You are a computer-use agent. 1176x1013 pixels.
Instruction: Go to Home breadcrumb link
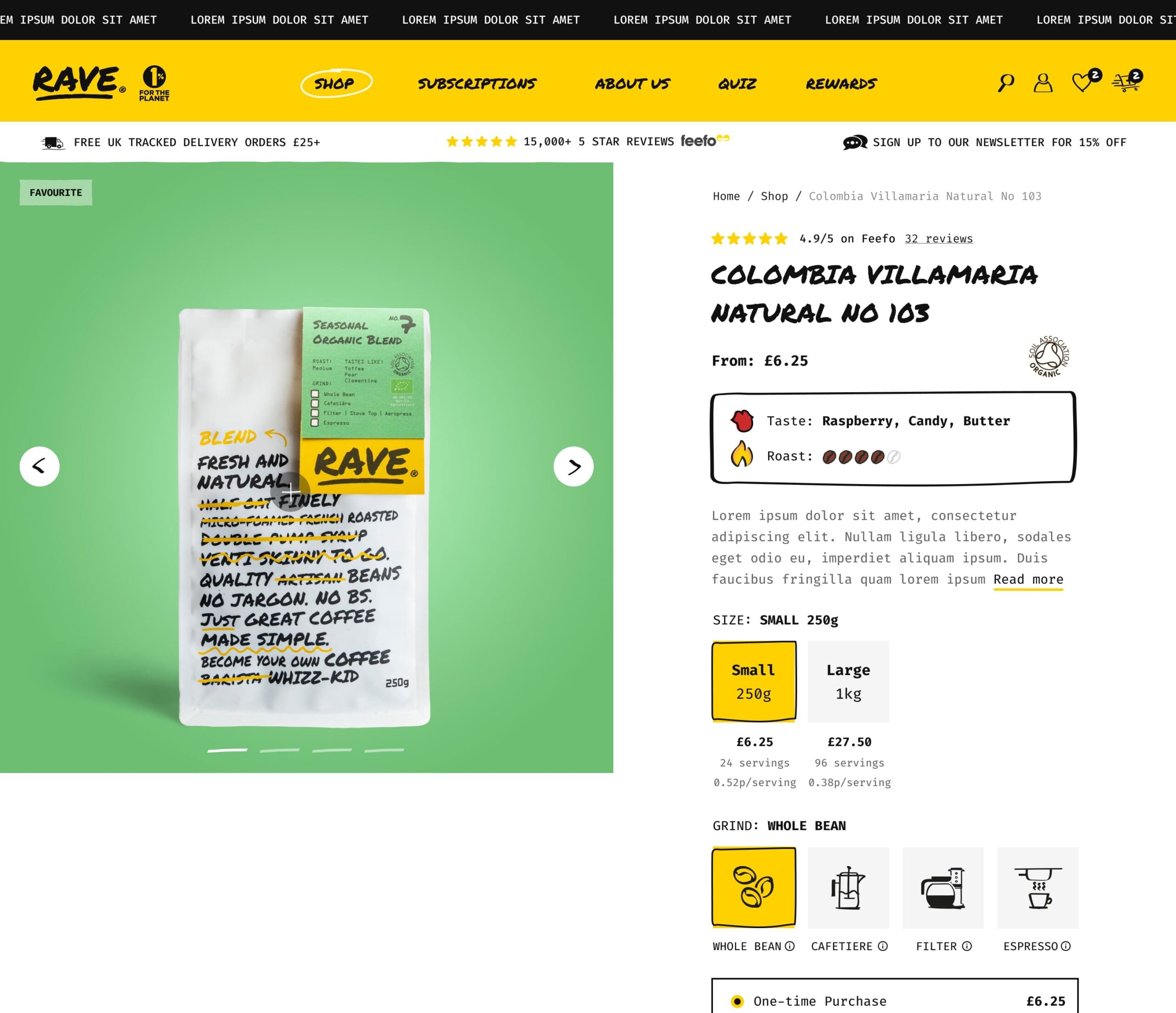(x=726, y=197)
